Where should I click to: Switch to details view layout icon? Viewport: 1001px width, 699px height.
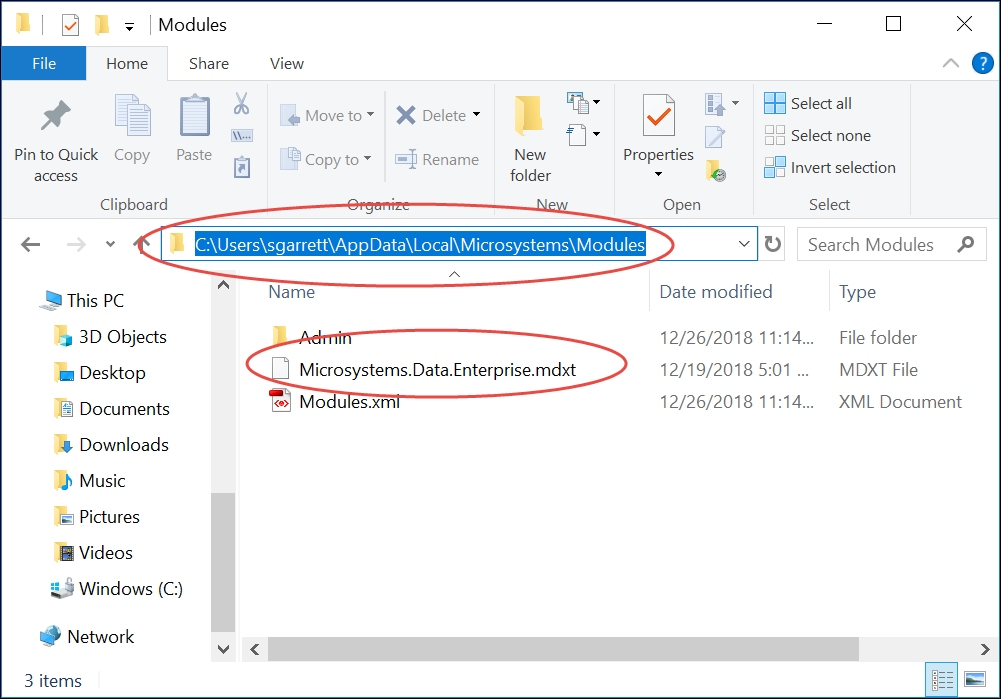(941, 681)
